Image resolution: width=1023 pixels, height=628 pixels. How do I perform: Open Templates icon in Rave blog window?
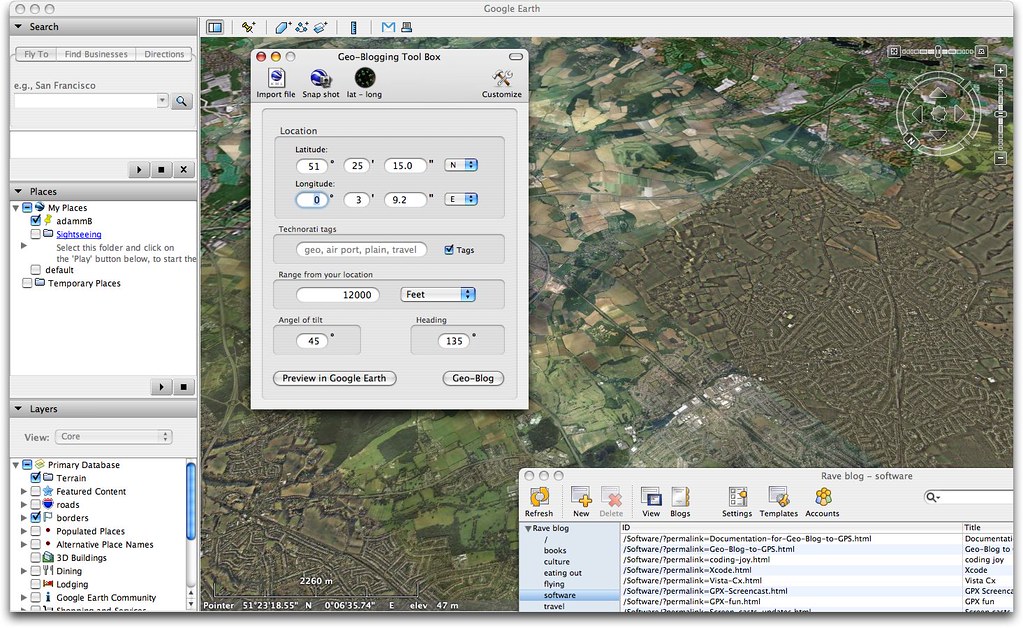[778, 497]
